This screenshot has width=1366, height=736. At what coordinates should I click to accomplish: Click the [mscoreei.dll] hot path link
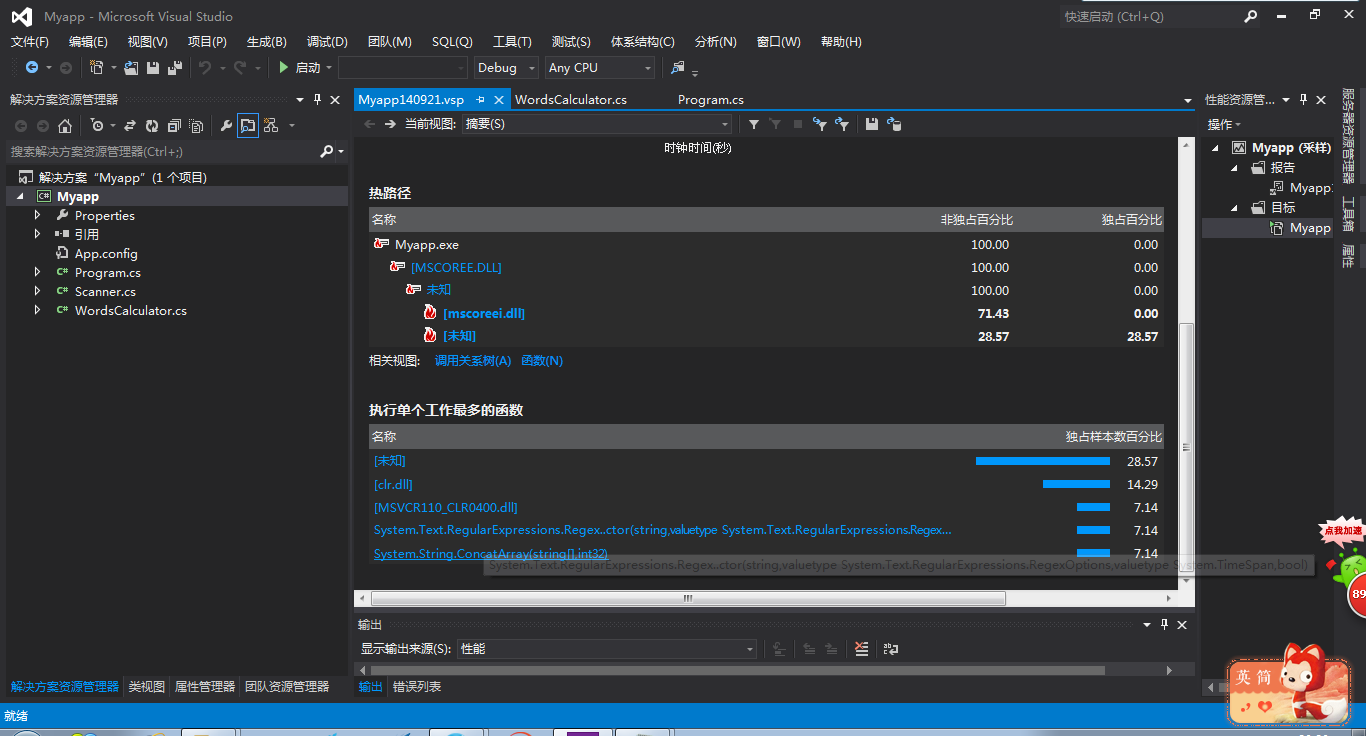point(484,313)
